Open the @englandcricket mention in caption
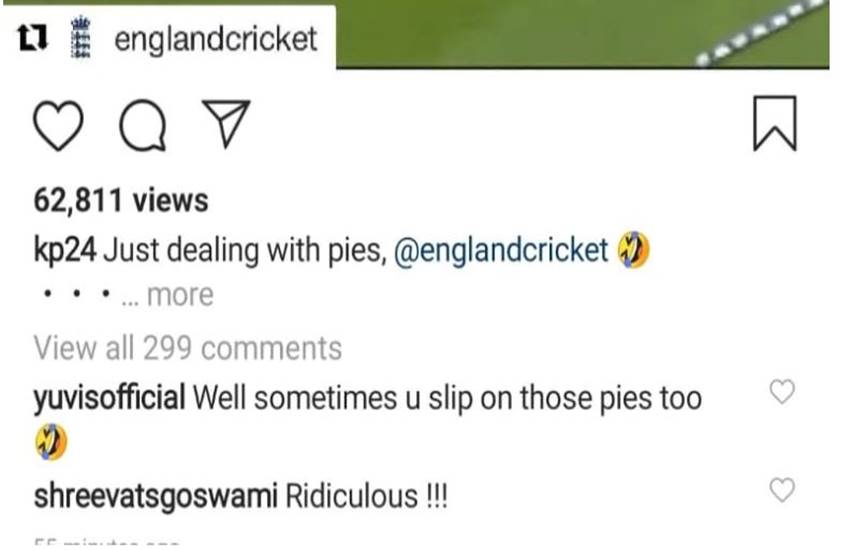Viewport: 850px width, 550px height. tap(501, 250)
